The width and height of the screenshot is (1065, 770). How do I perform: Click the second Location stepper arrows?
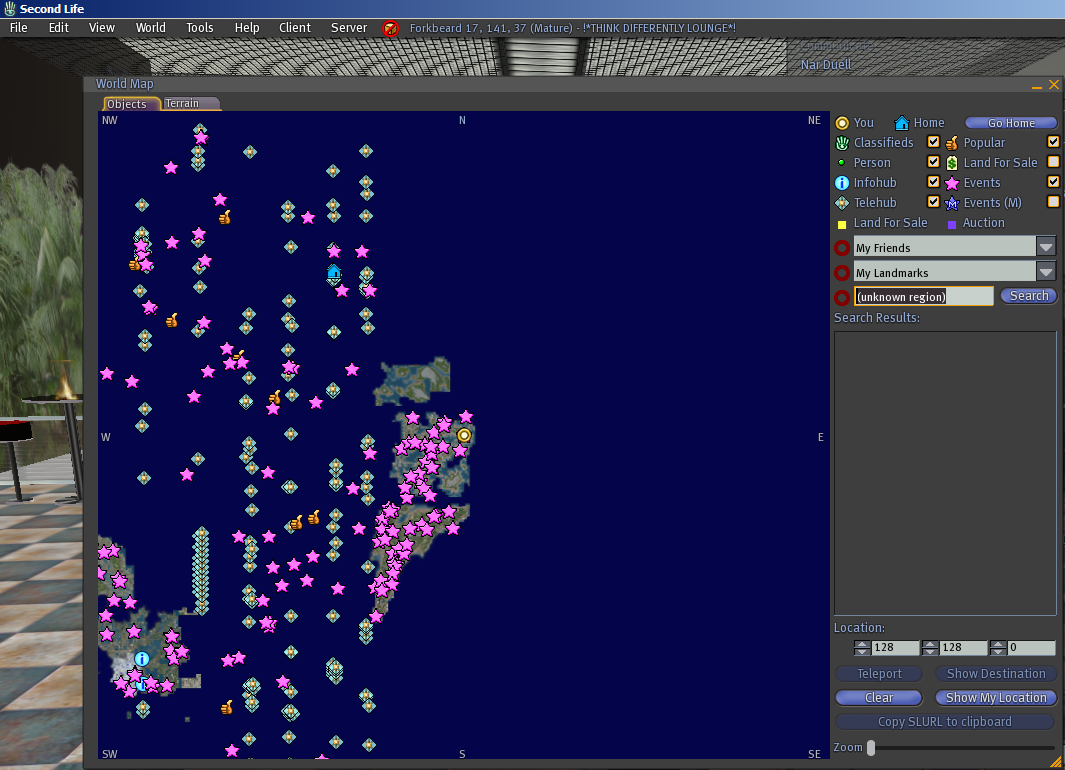[x=930, y=648]
